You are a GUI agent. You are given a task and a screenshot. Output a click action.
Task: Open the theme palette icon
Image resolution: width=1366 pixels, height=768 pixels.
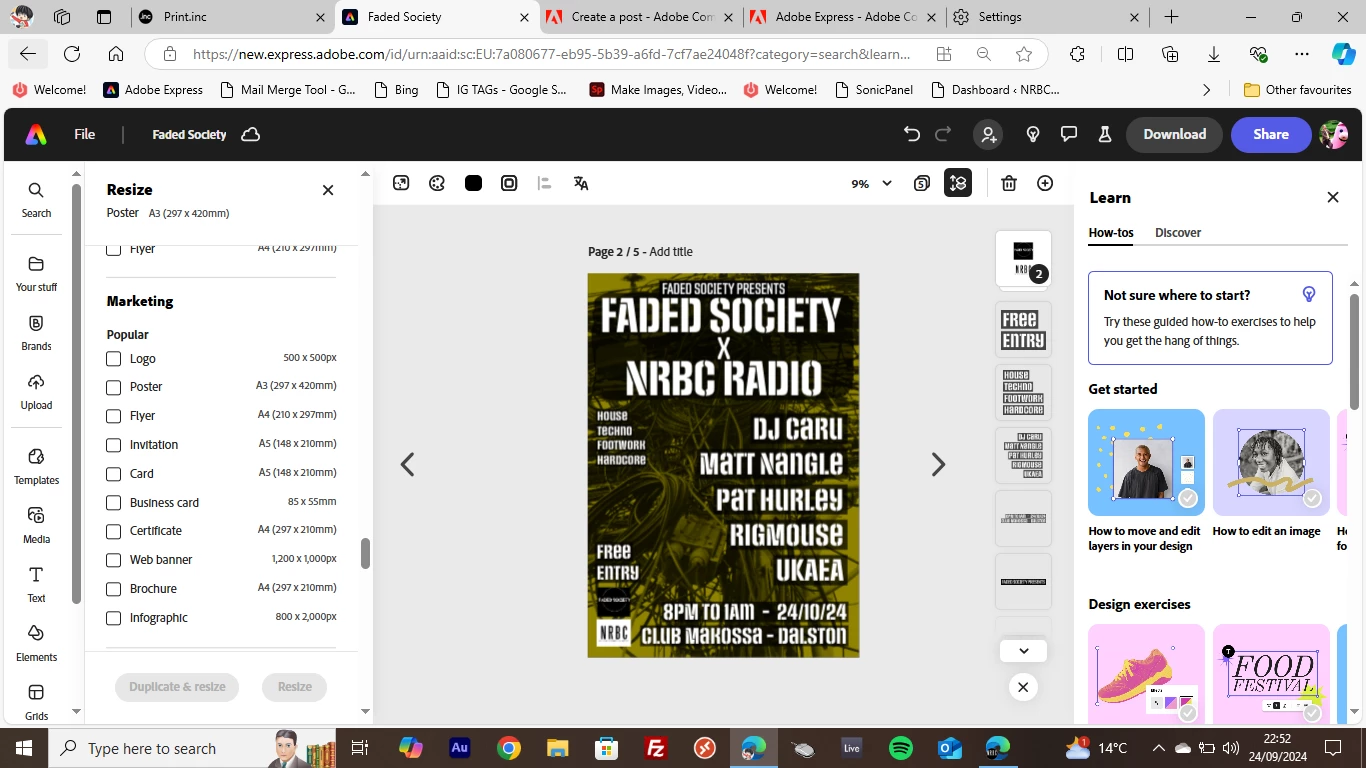tap(437, 183)
